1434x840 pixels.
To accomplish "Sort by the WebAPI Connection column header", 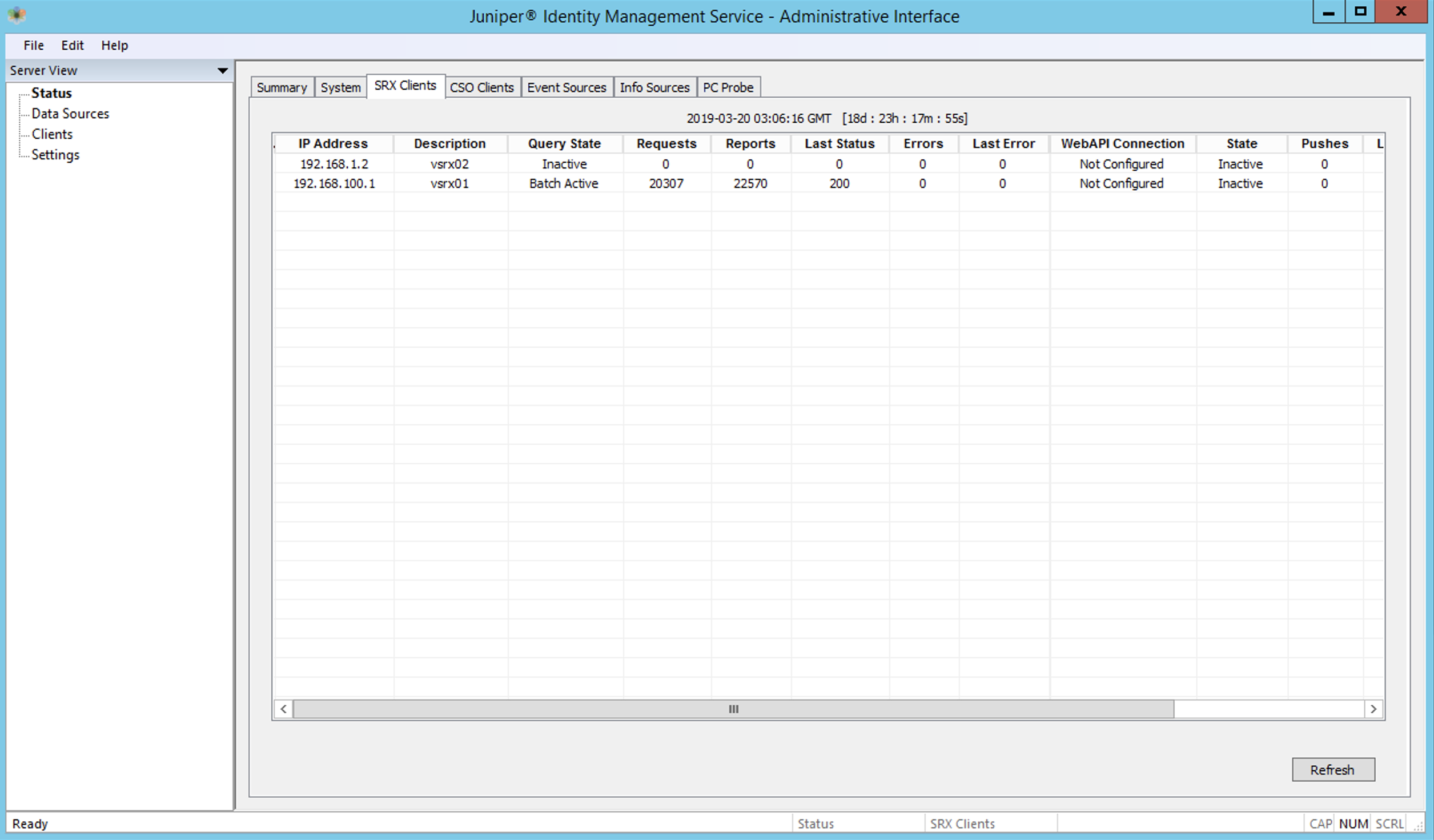I will (1123, 144).
